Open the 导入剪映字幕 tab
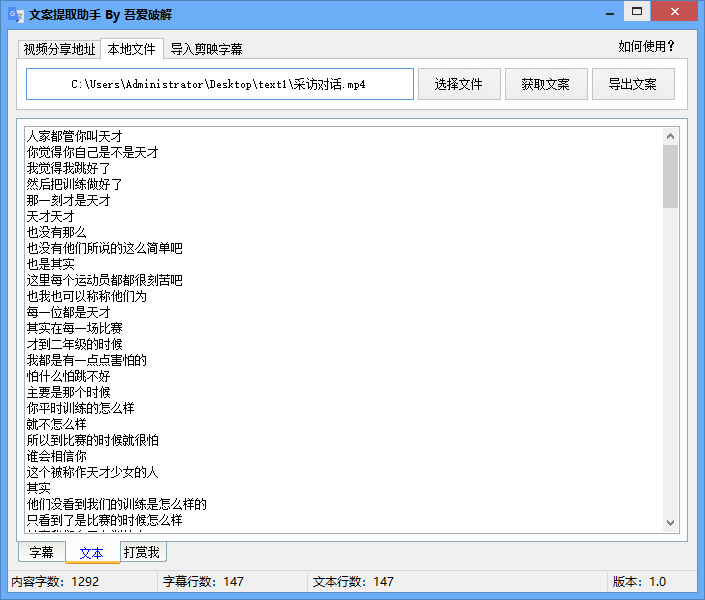 [x=206, y=49]
